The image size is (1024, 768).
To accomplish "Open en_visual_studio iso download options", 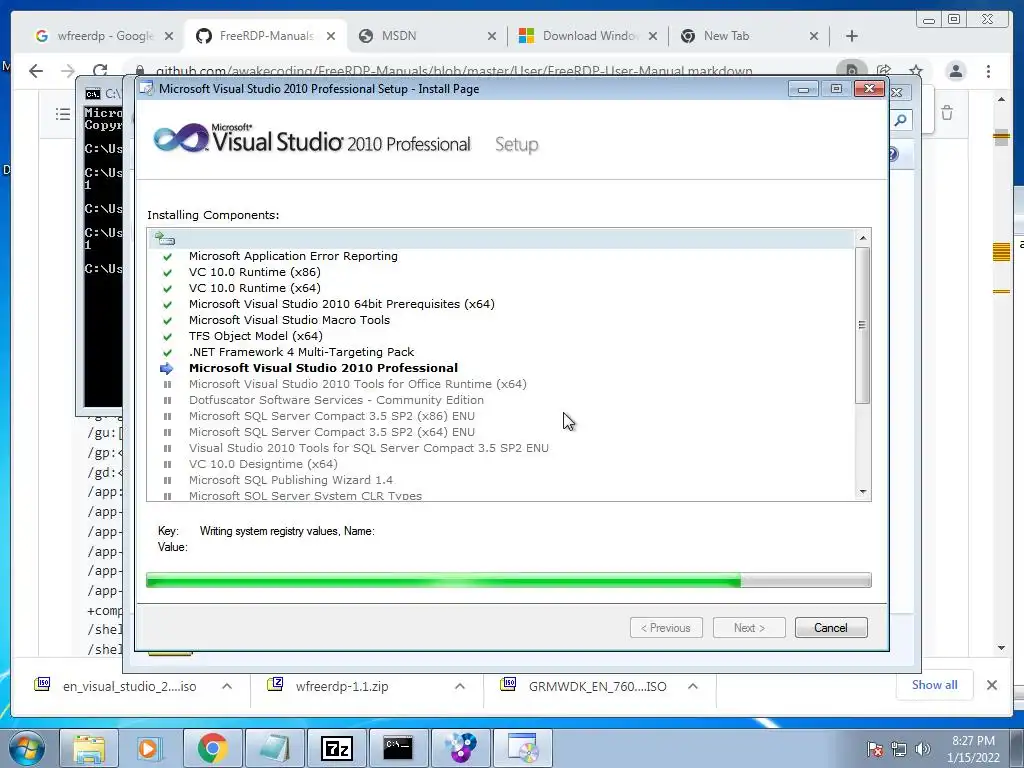I will 227,686.
